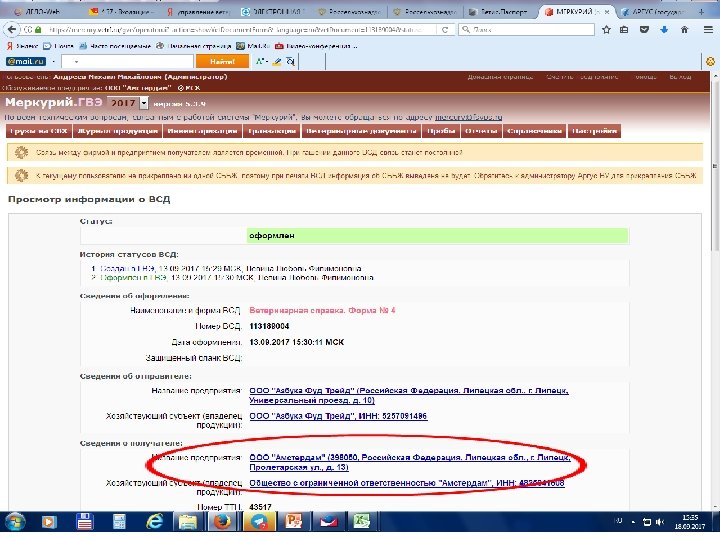The height and width of the screenshot is (540, 720).
Task: Click the ВСД number 113188004
Action: pyautogui.click(x=269, y=326)
